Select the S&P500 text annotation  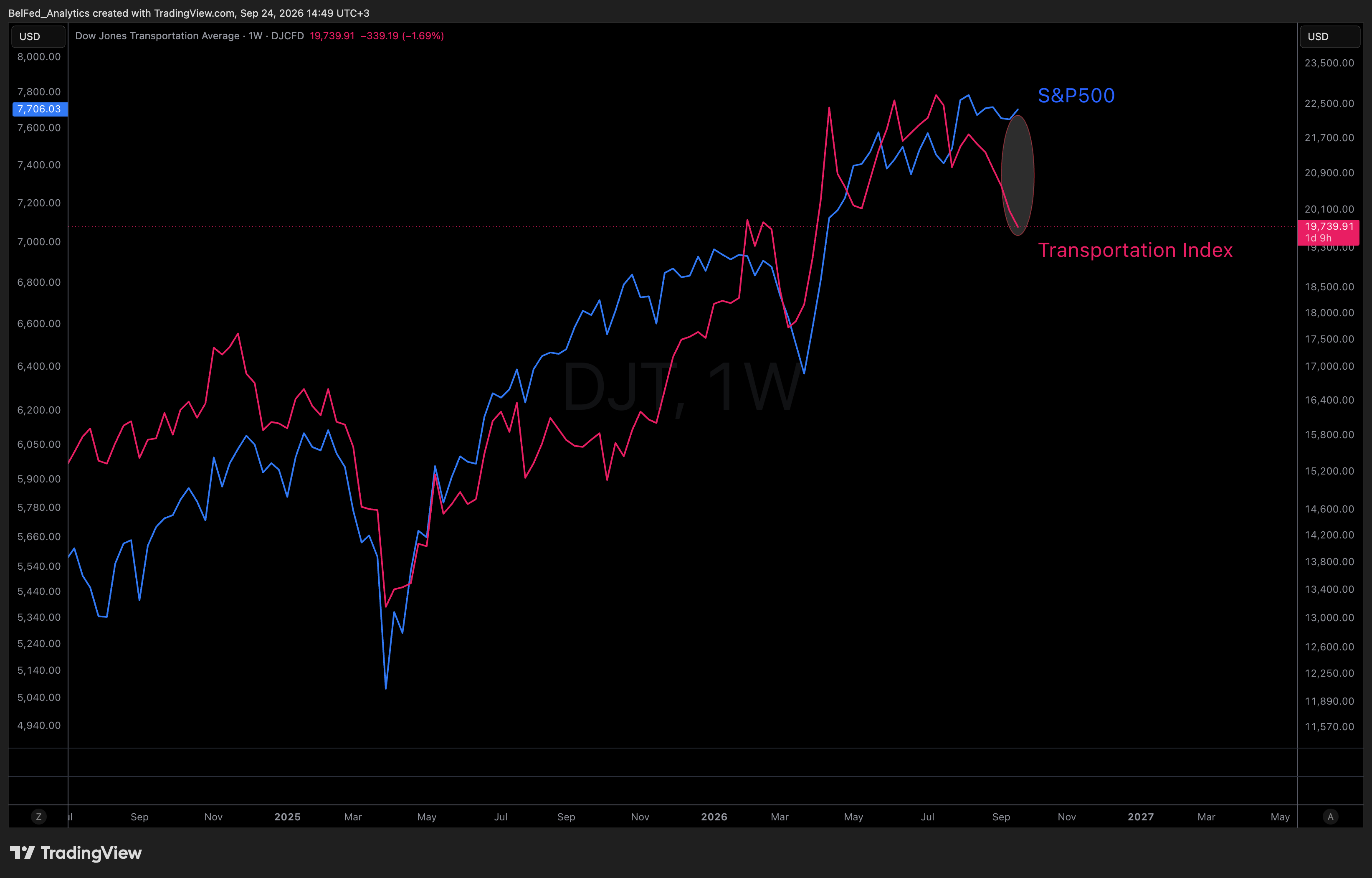coord(1076,95)
